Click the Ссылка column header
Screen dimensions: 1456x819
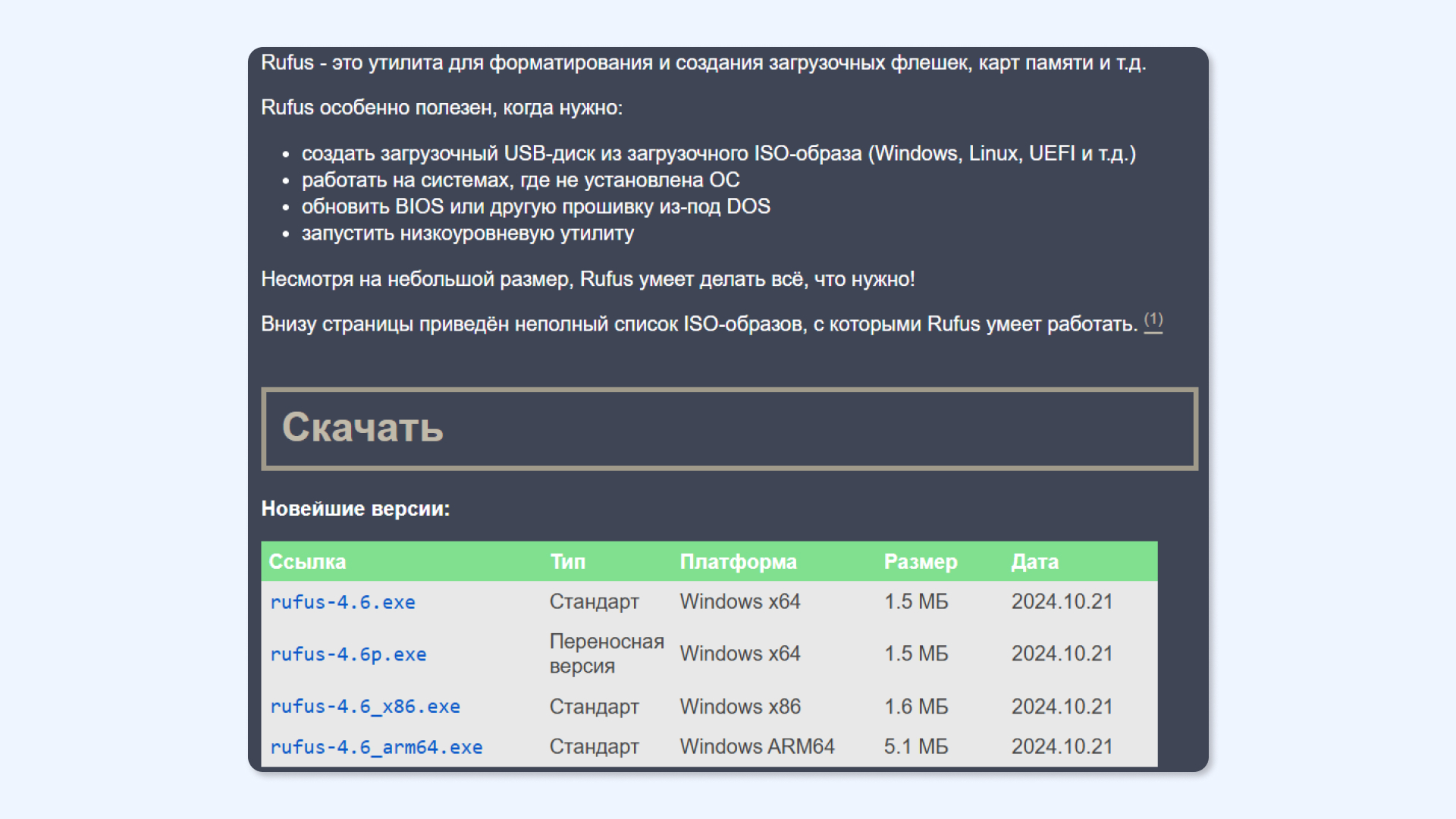click(x=307, y=562)
